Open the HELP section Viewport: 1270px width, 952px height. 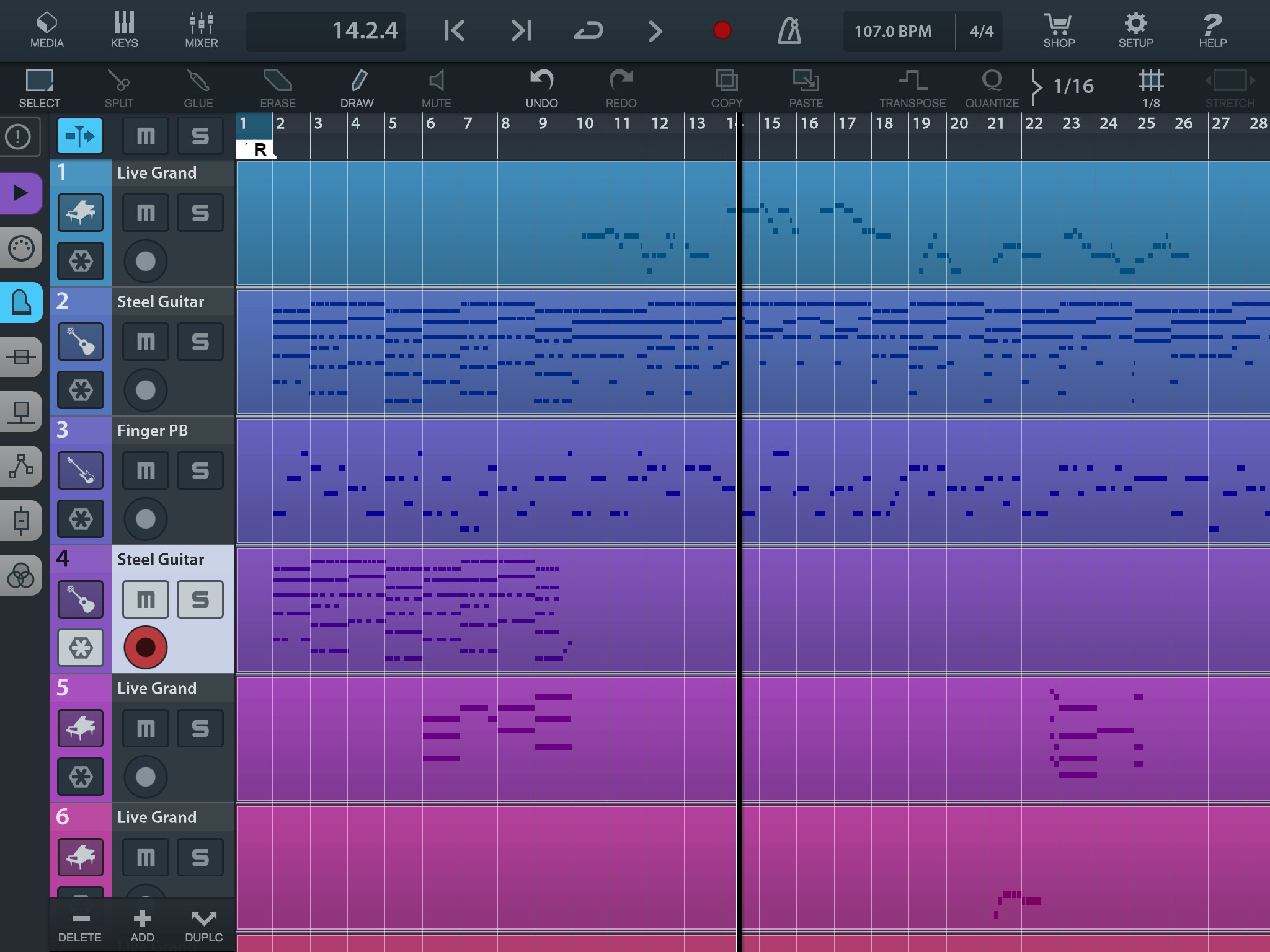tap(1212, 30)
